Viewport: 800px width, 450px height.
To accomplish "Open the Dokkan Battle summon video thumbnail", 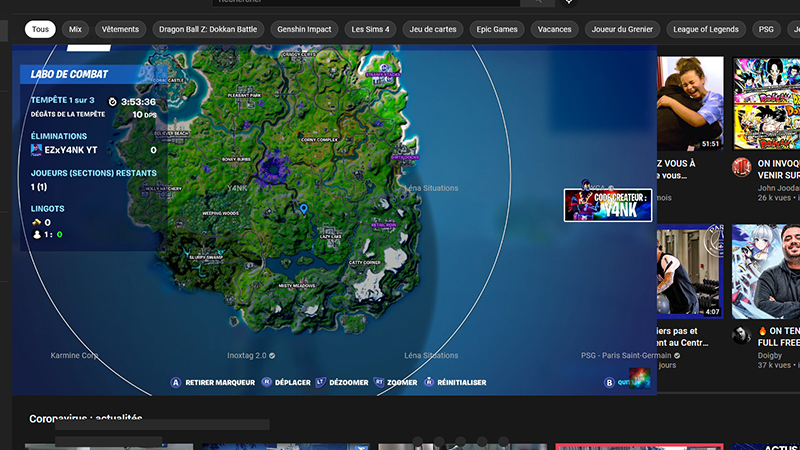I will point(766,103).
